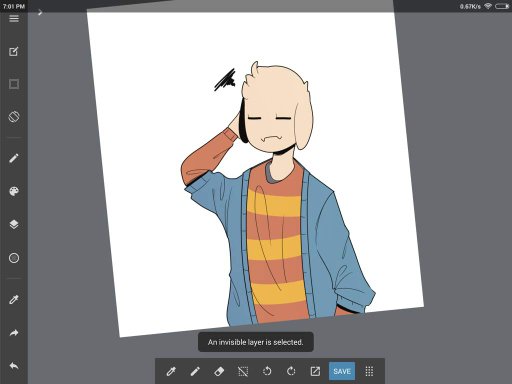This screenshot has width=512, height=384.
Task: Rotate canvas clockwise using bottom toolbar
Action: [291, 371]
